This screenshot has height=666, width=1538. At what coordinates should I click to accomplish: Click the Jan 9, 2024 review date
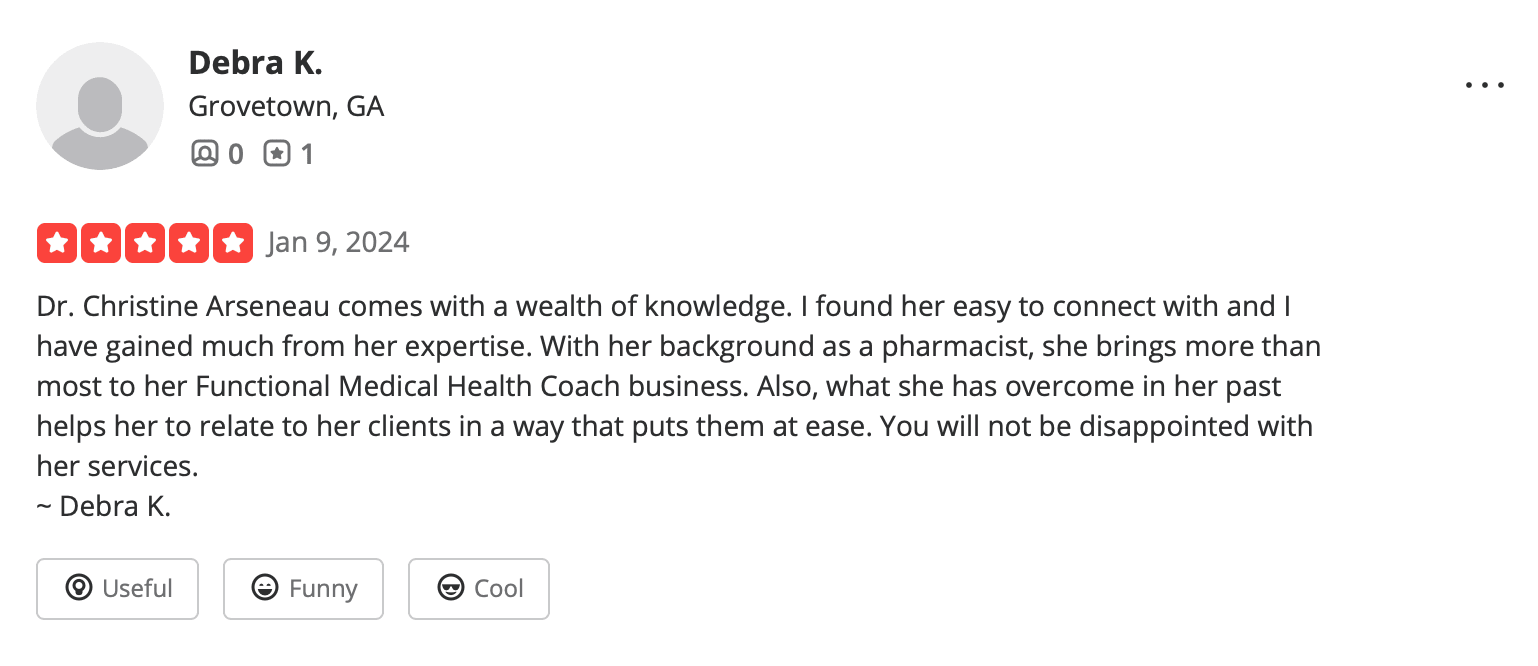[338, 243]
